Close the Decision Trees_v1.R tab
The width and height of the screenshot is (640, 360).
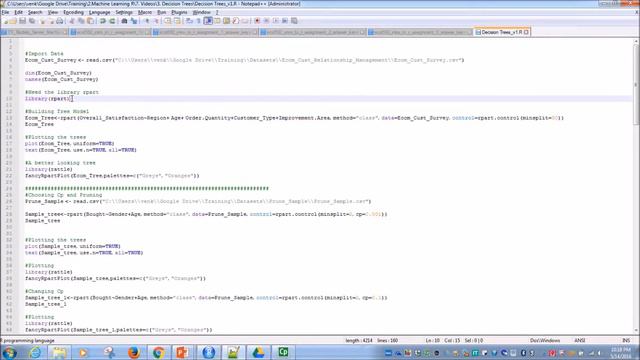(x=527, y=32)
